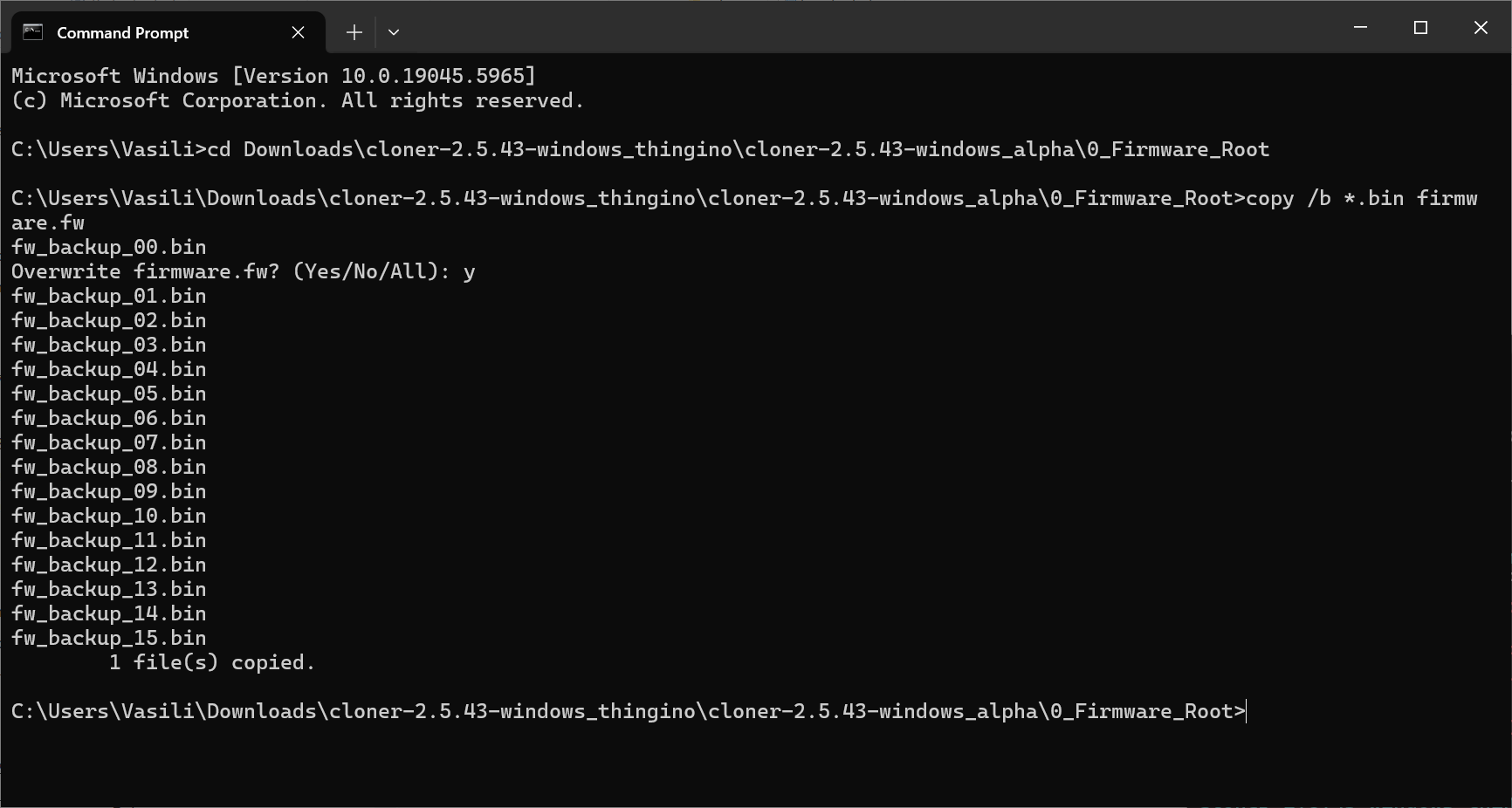The width and height of the screenshot is (1512, 808).
Task: Open a new tab with plus button
Action: coord(354,32)
